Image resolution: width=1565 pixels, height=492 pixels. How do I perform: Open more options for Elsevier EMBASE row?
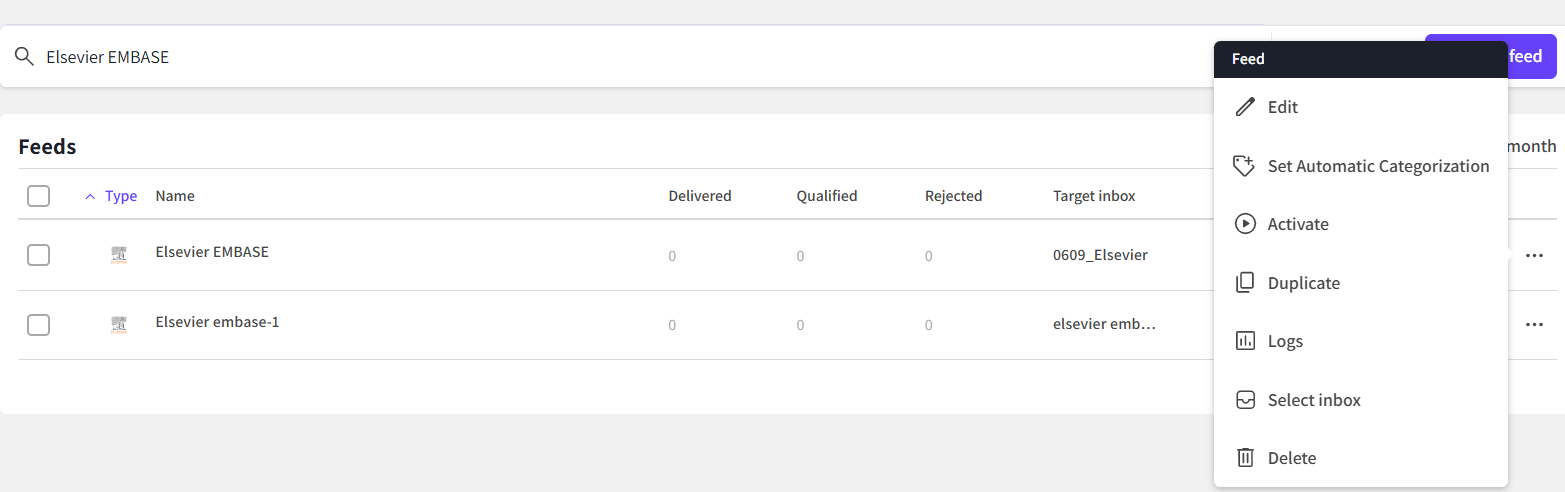pos(1534,255)
